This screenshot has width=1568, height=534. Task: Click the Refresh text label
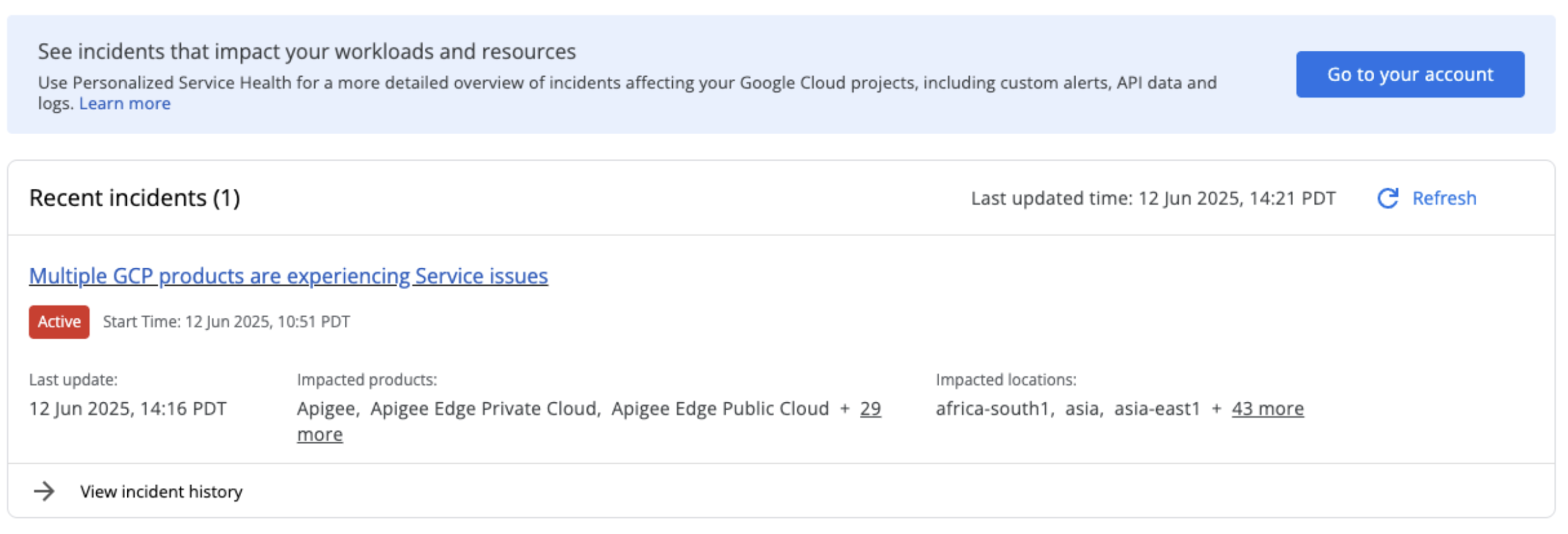tap(1444, 199)
